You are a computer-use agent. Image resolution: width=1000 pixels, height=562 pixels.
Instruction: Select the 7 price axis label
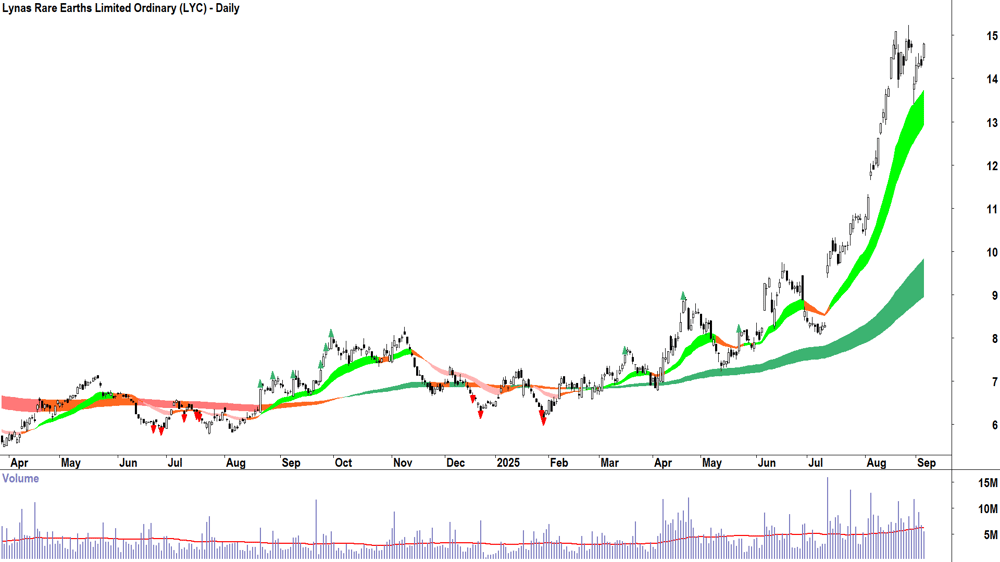pos(995,382)
